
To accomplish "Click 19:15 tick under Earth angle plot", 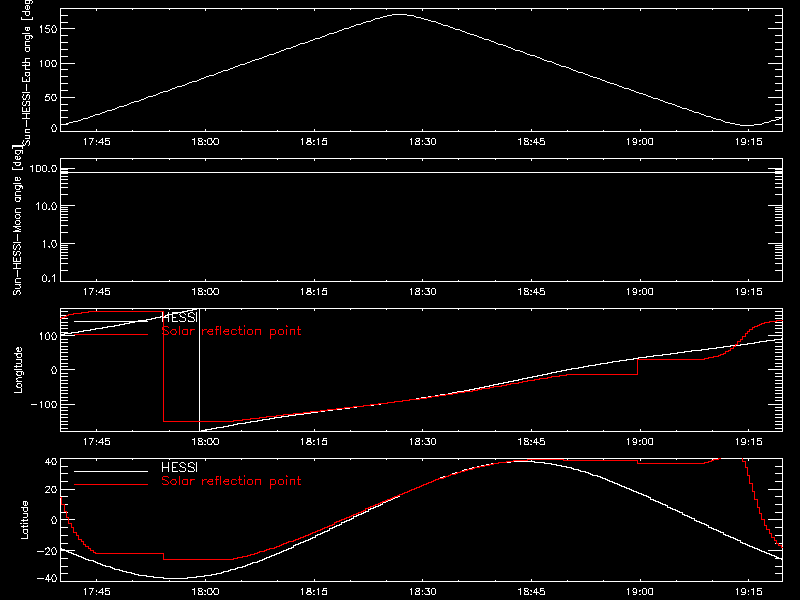I will pyautogui.click(x=748, y=142).
